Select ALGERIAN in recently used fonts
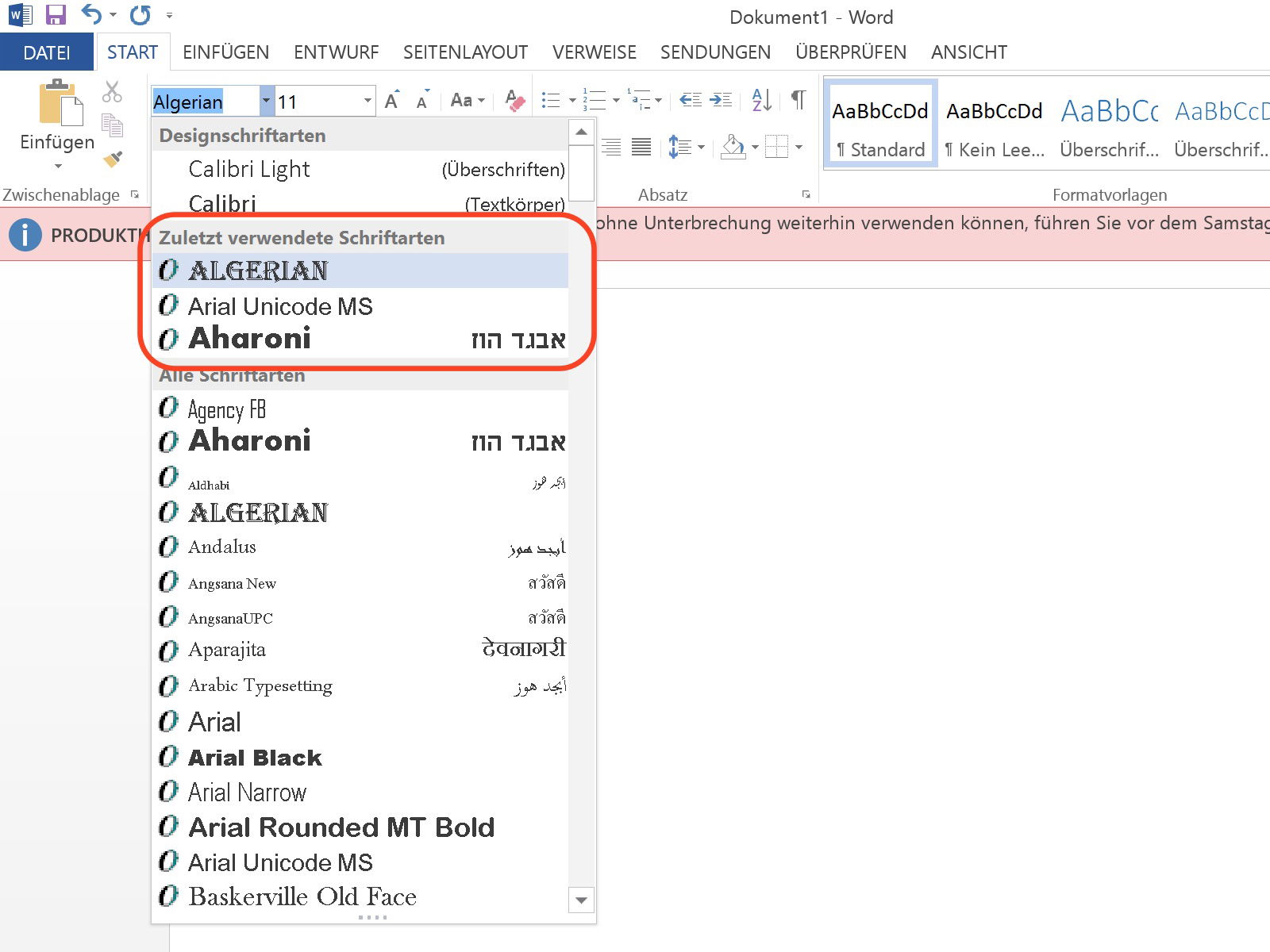This screenshot has width=1270, height=952. tap(360, 271)
